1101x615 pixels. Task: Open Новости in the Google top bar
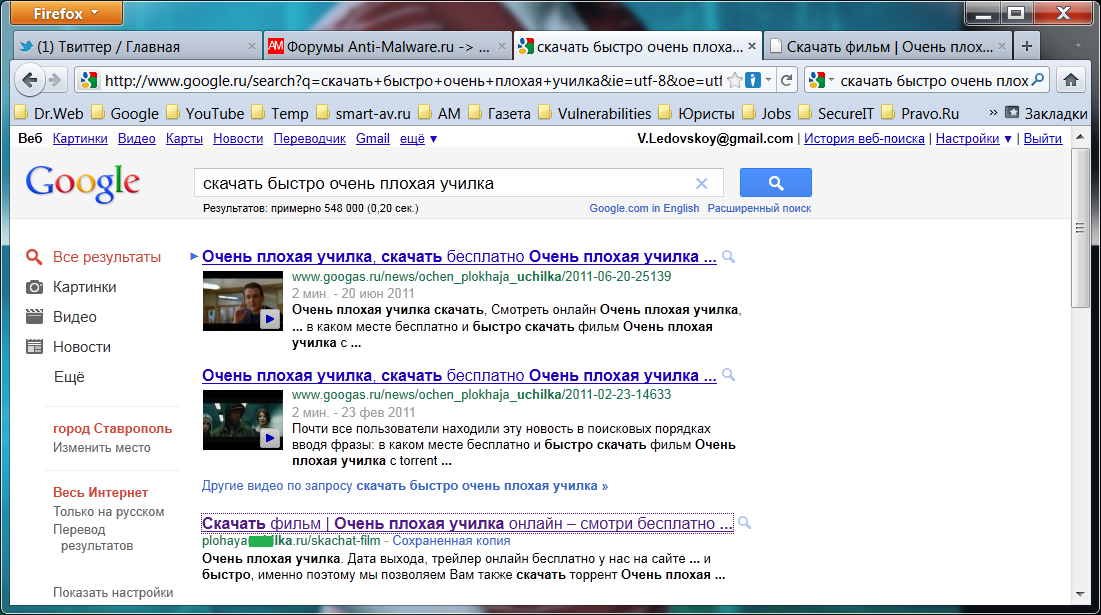coord(238,138)
